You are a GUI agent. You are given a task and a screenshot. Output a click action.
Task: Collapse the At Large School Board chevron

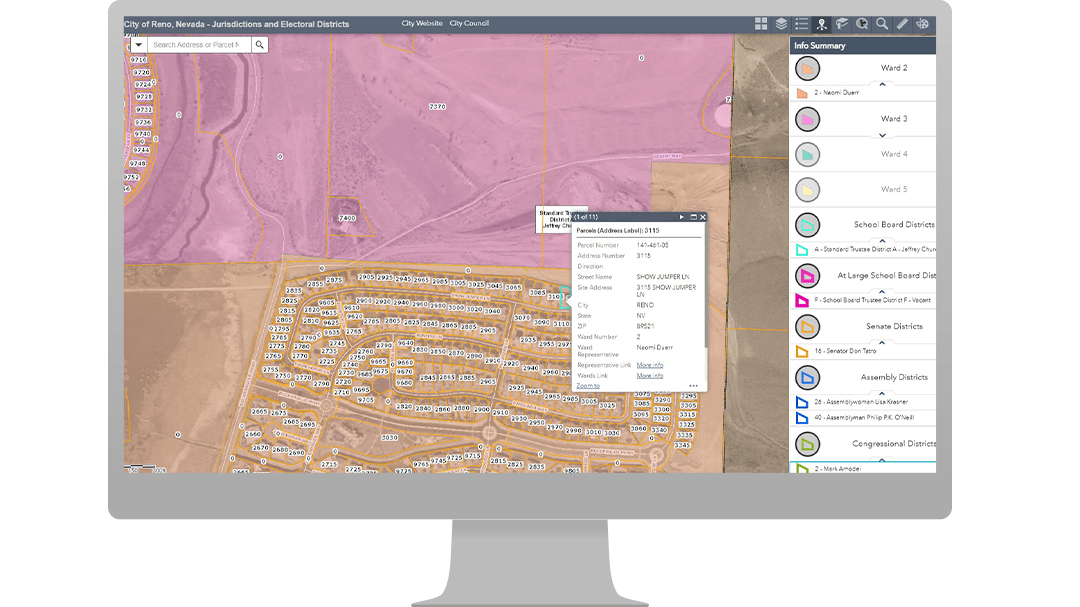tap(882, 291)
